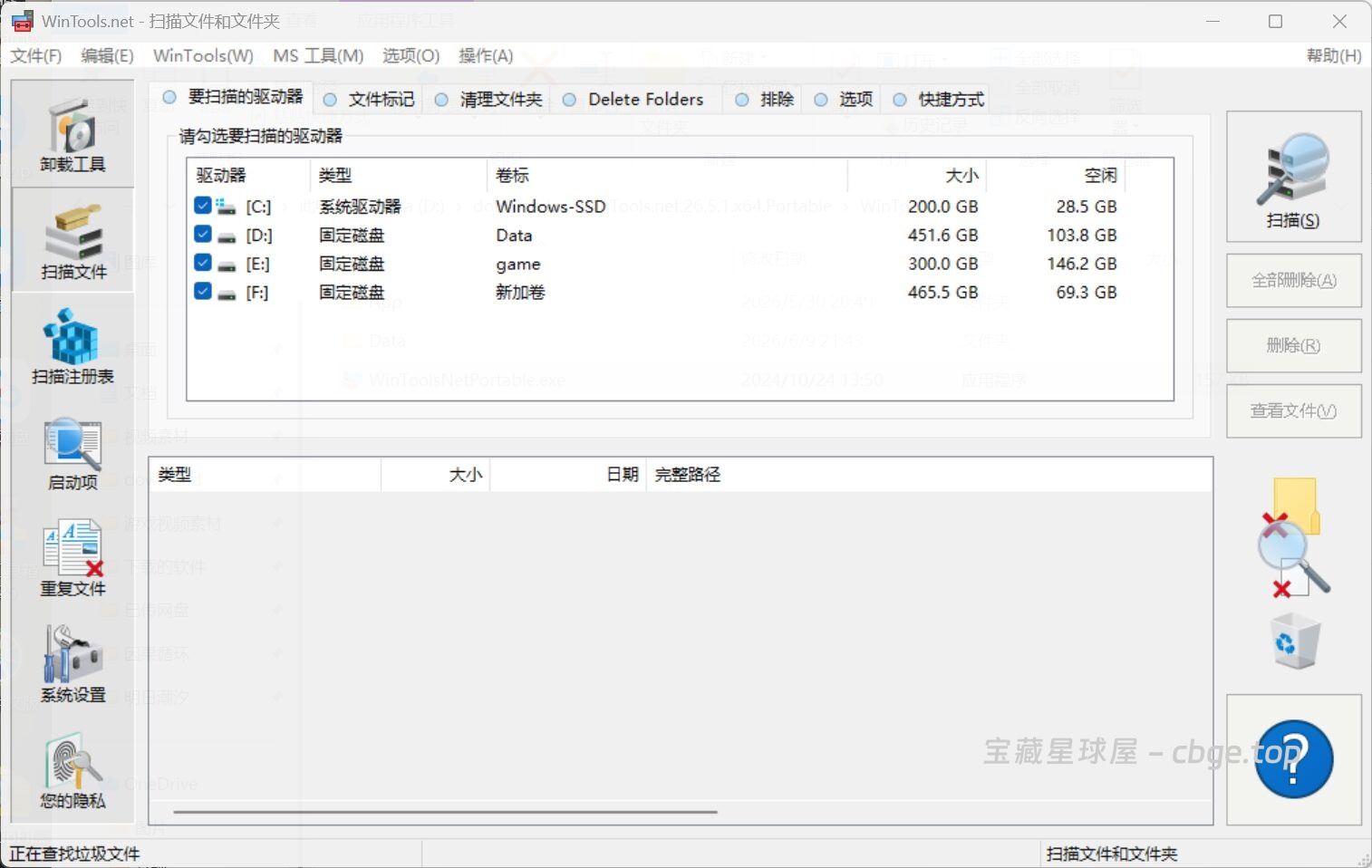Viewport: 1372px width, 868px height.
Task: Select the Data volume label
Action: pyautogui.click(x=514, y=236)
